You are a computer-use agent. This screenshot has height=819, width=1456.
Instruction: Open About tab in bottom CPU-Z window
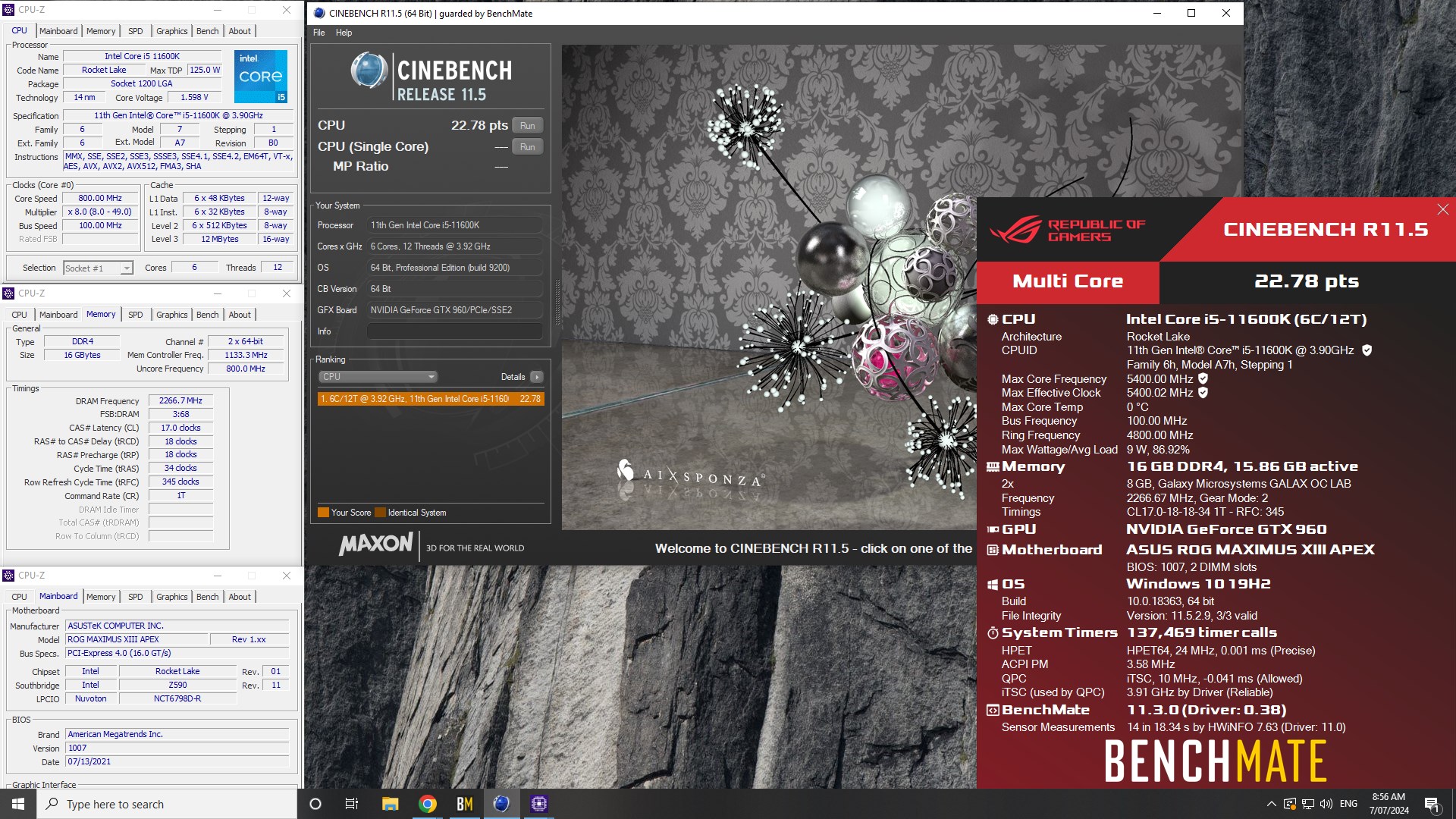point(240,597)
